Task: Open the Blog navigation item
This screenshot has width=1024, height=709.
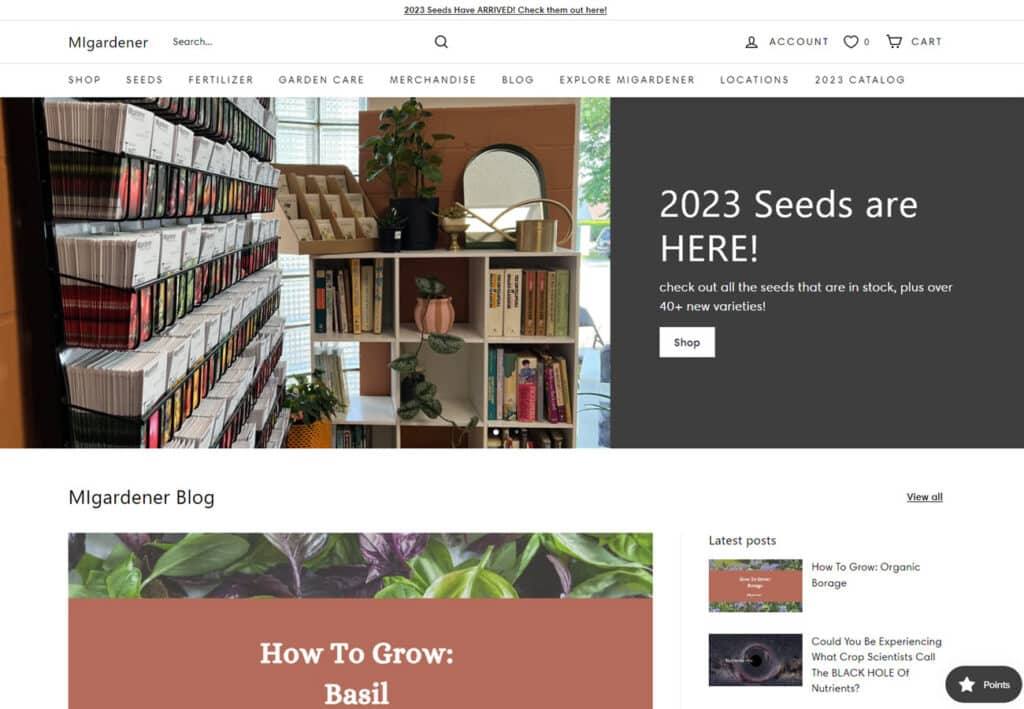Action: [x=518, y=80]
